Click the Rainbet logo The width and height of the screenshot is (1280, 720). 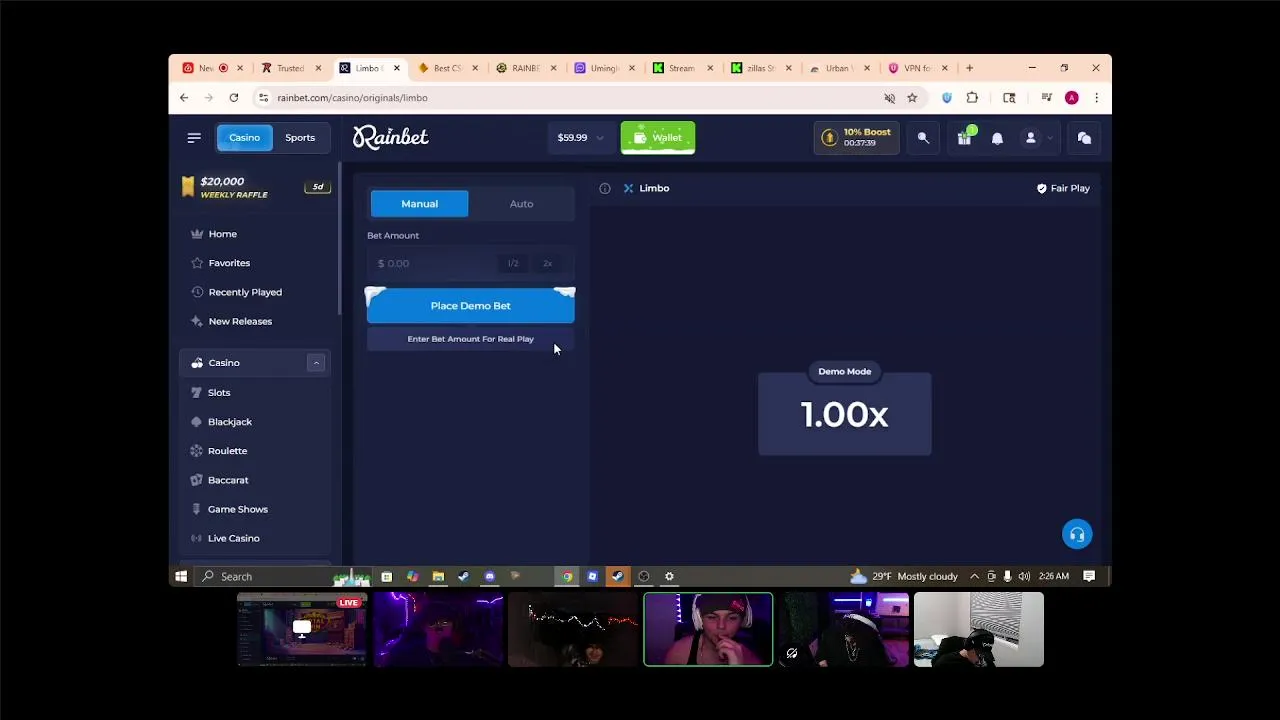pyautogui.click(x=390, y=137)
